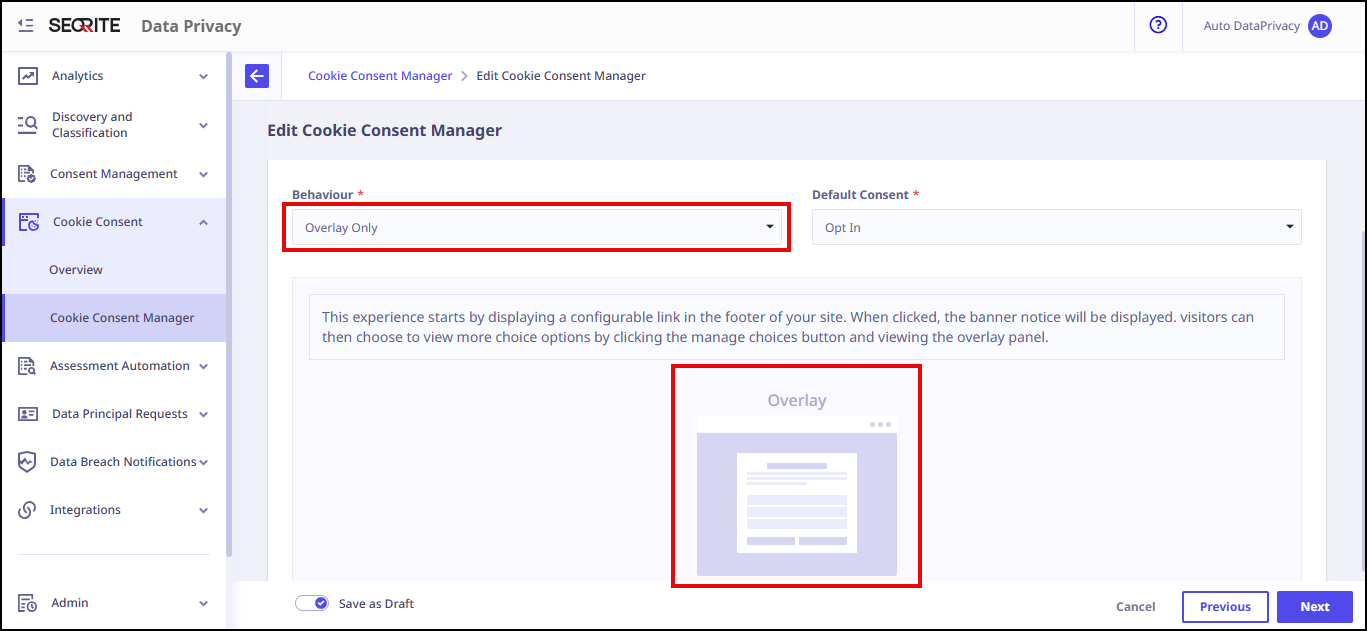Click the Data Breach Notifications shield icon
This screenshot has width=1367, height=631.
click(x=28, y=462)
